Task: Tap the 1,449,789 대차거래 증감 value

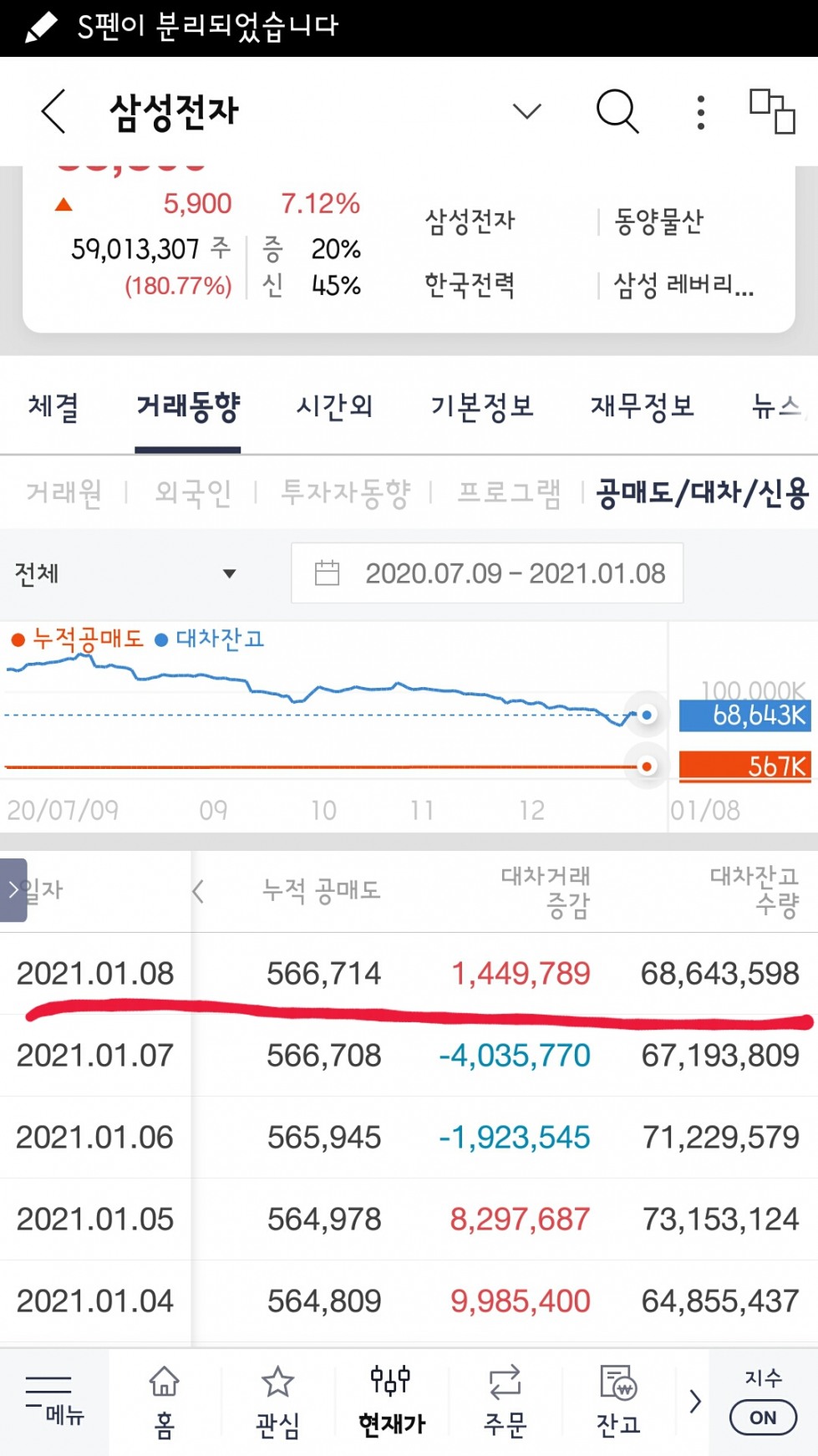Action: click(521, 974)
